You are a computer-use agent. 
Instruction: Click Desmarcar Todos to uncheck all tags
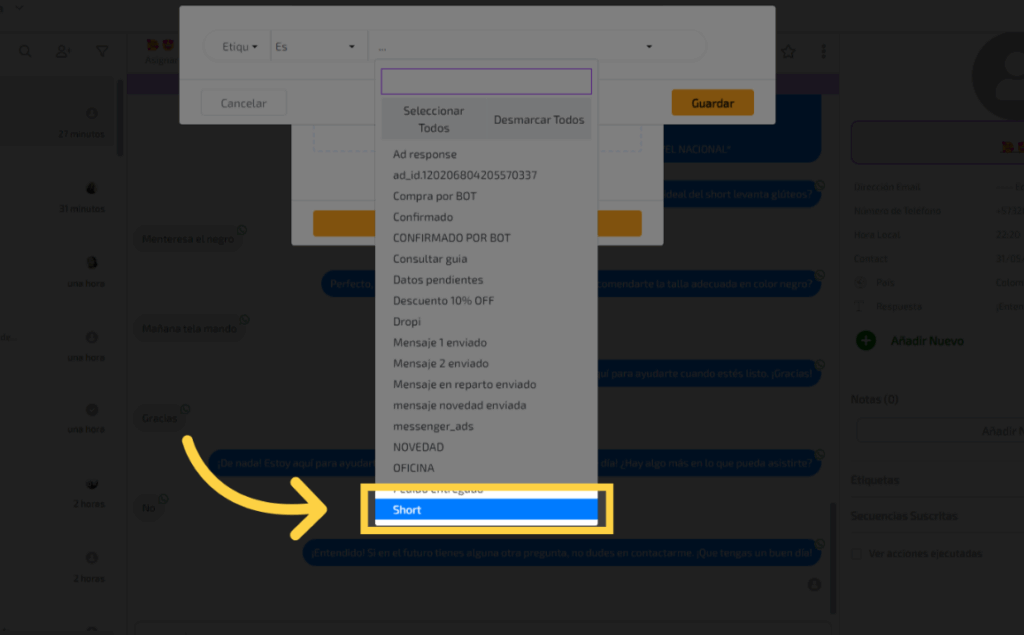coord(539,120)
